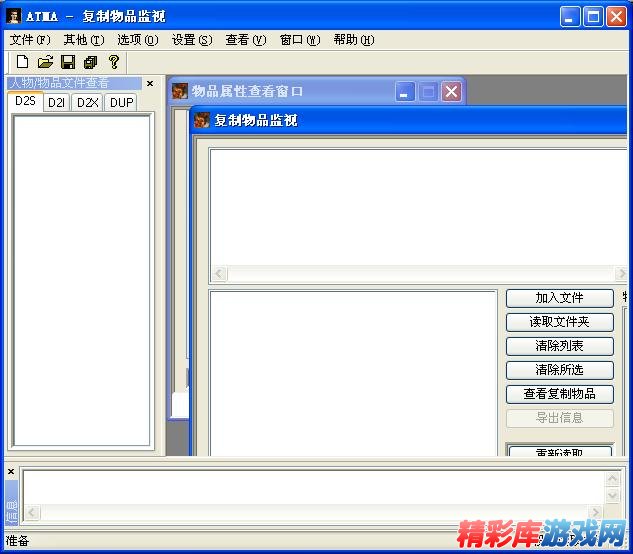Open the 文件(F) menu
Image resolution: width=633 pixels, height=554 pixels.
tap(30, 40)
